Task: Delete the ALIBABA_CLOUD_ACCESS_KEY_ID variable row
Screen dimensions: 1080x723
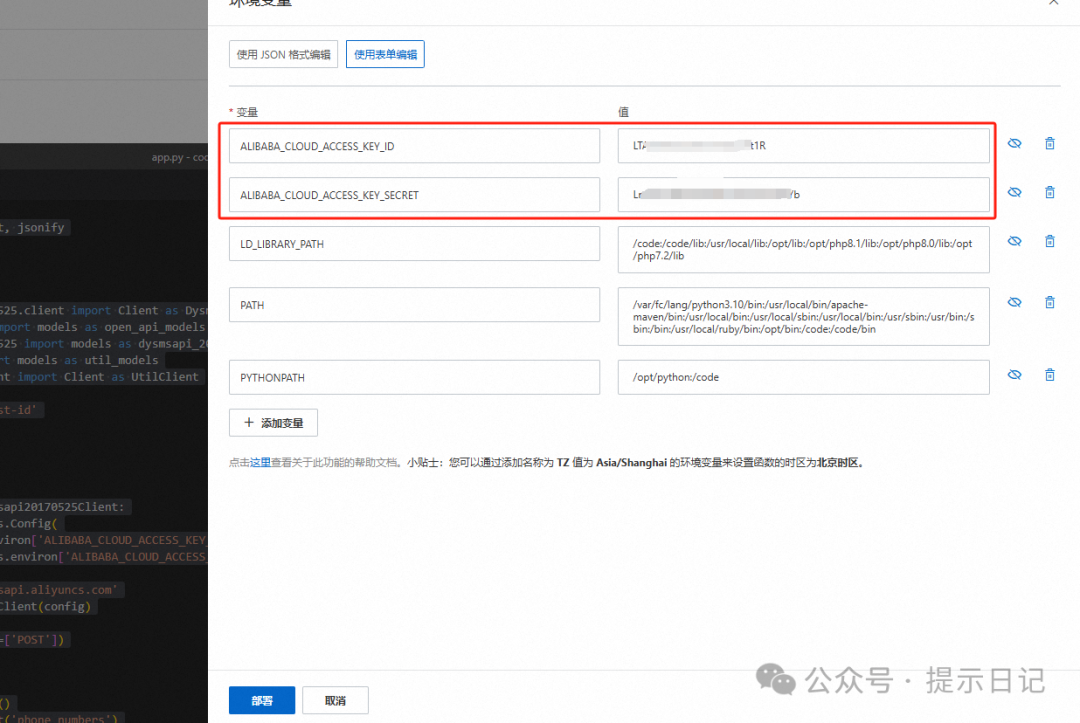Action: [1049, 144]
